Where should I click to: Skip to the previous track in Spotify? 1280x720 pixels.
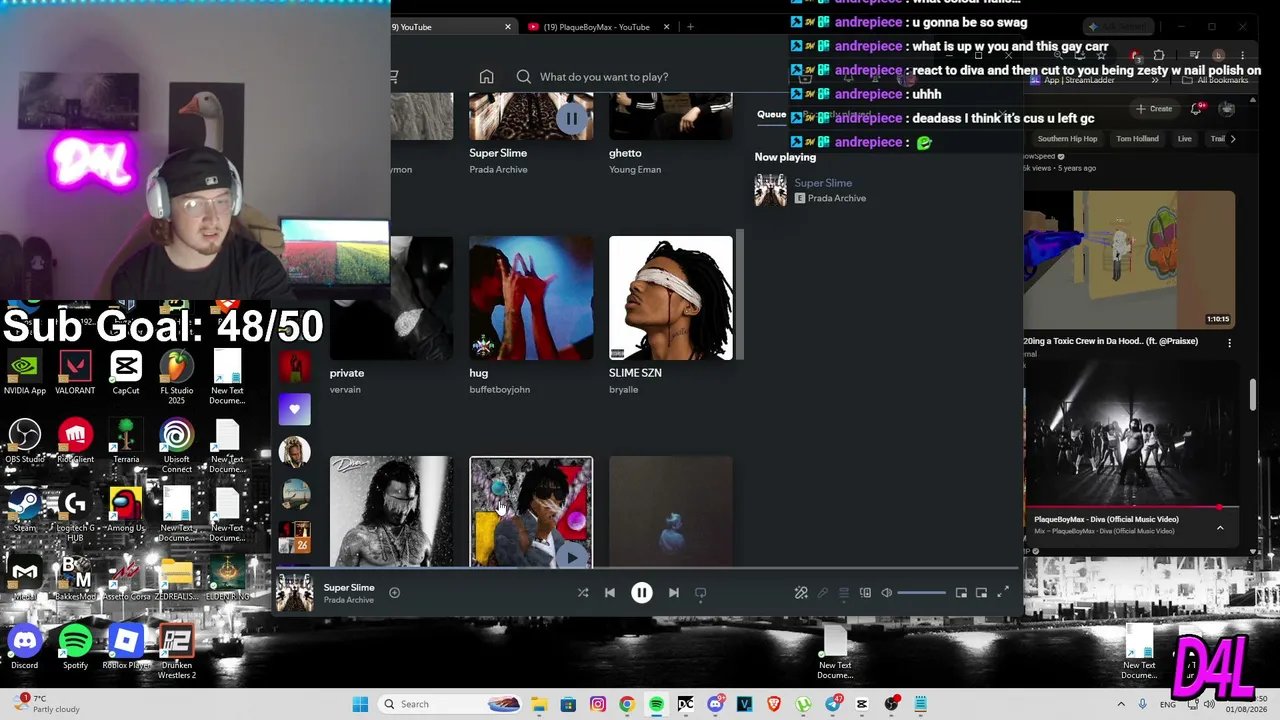610,593
